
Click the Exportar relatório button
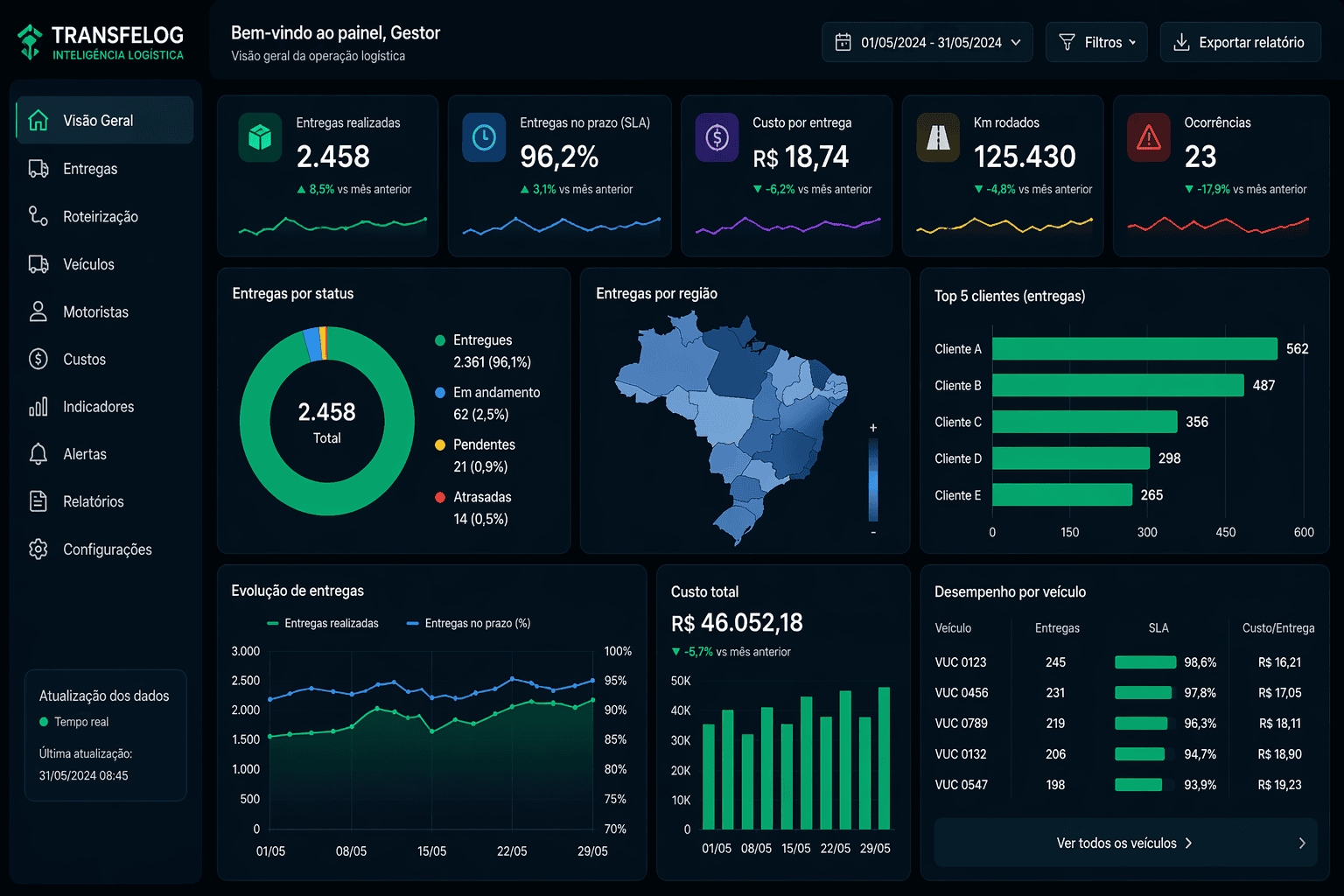tap(1240, 41)
